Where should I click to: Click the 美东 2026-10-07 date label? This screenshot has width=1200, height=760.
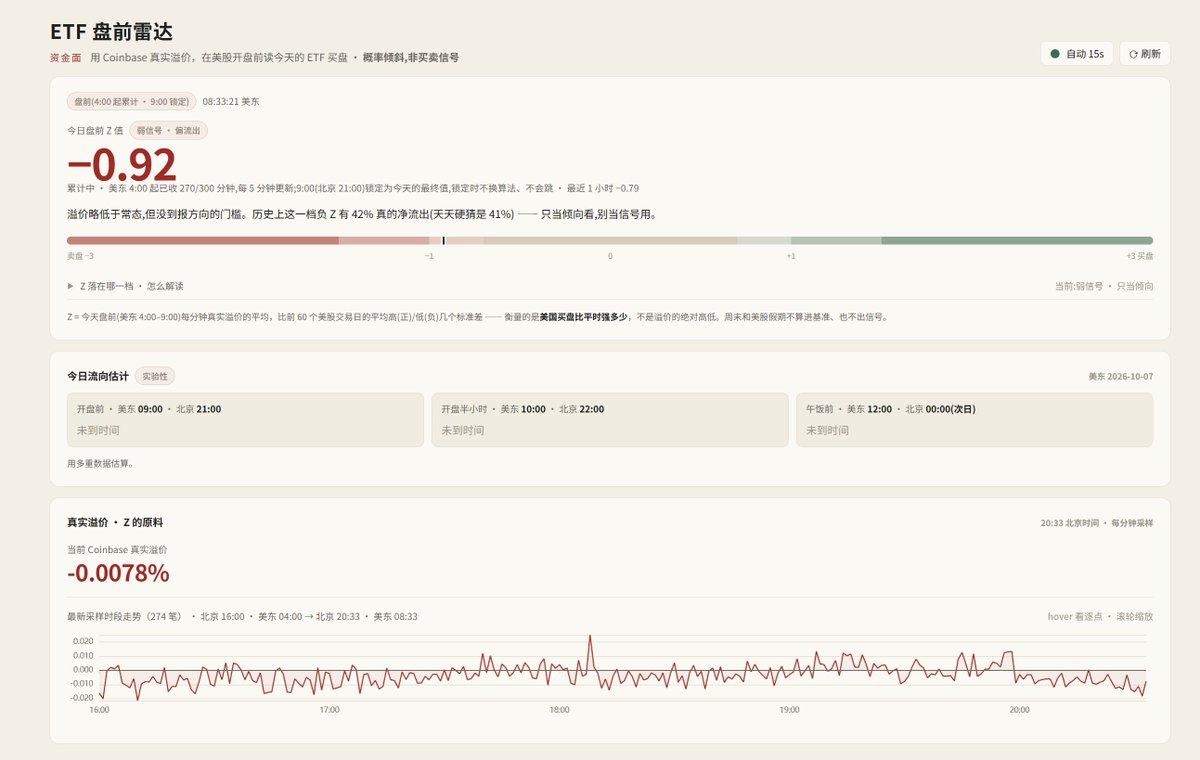1121,377
